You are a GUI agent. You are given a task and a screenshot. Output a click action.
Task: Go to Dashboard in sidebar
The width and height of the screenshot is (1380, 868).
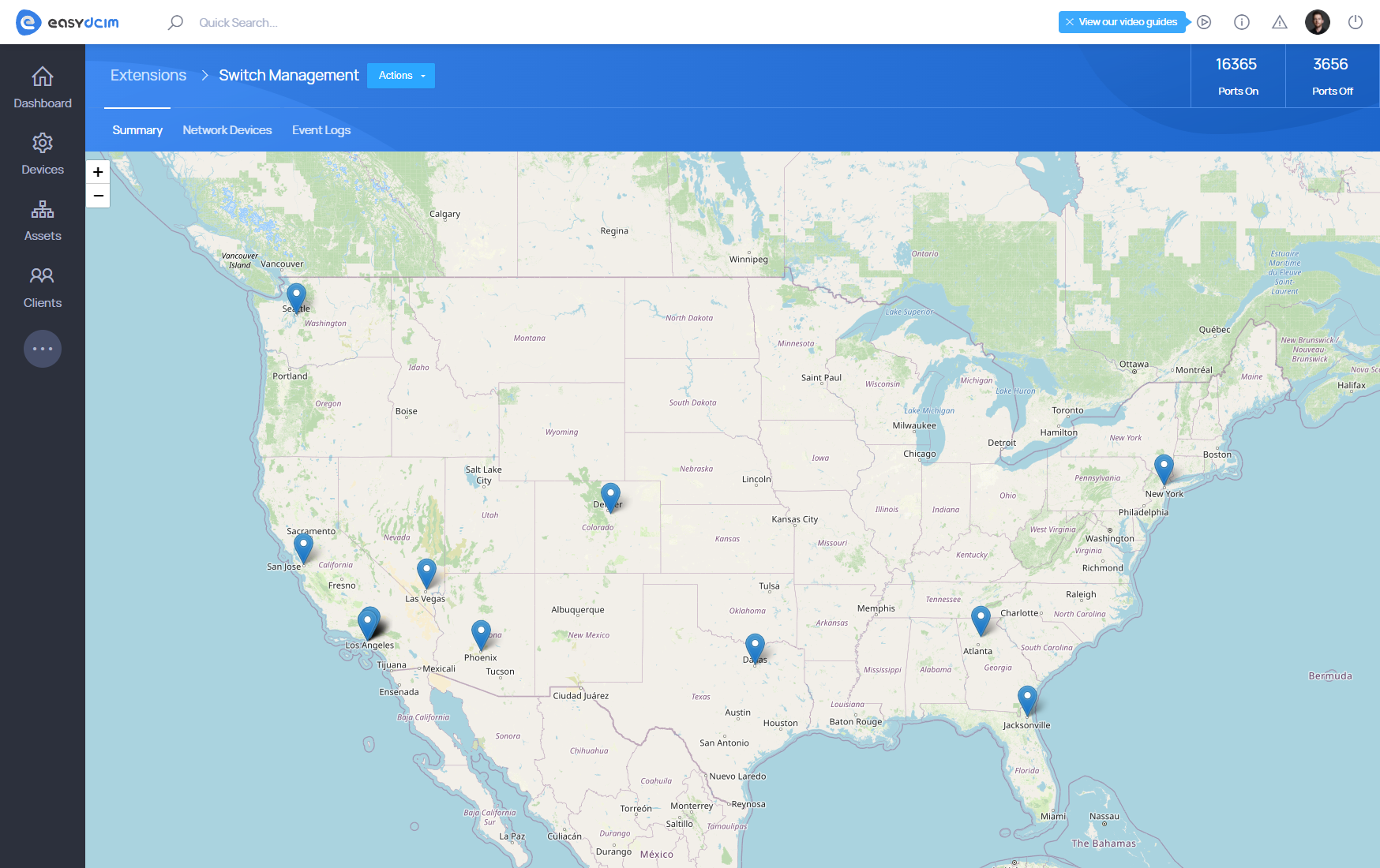(x=43, y=88)
